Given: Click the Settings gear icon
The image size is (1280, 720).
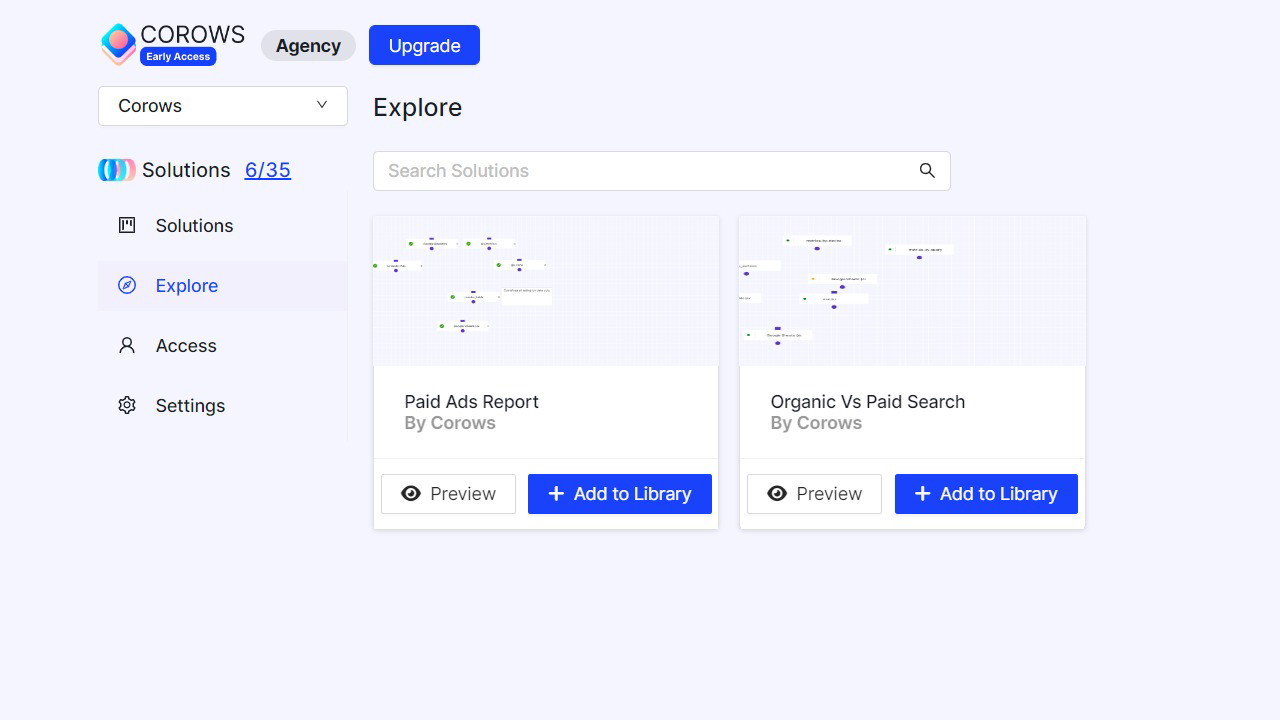Looking at the screenshot, I should pyautogui.click(x=127, y=405).
